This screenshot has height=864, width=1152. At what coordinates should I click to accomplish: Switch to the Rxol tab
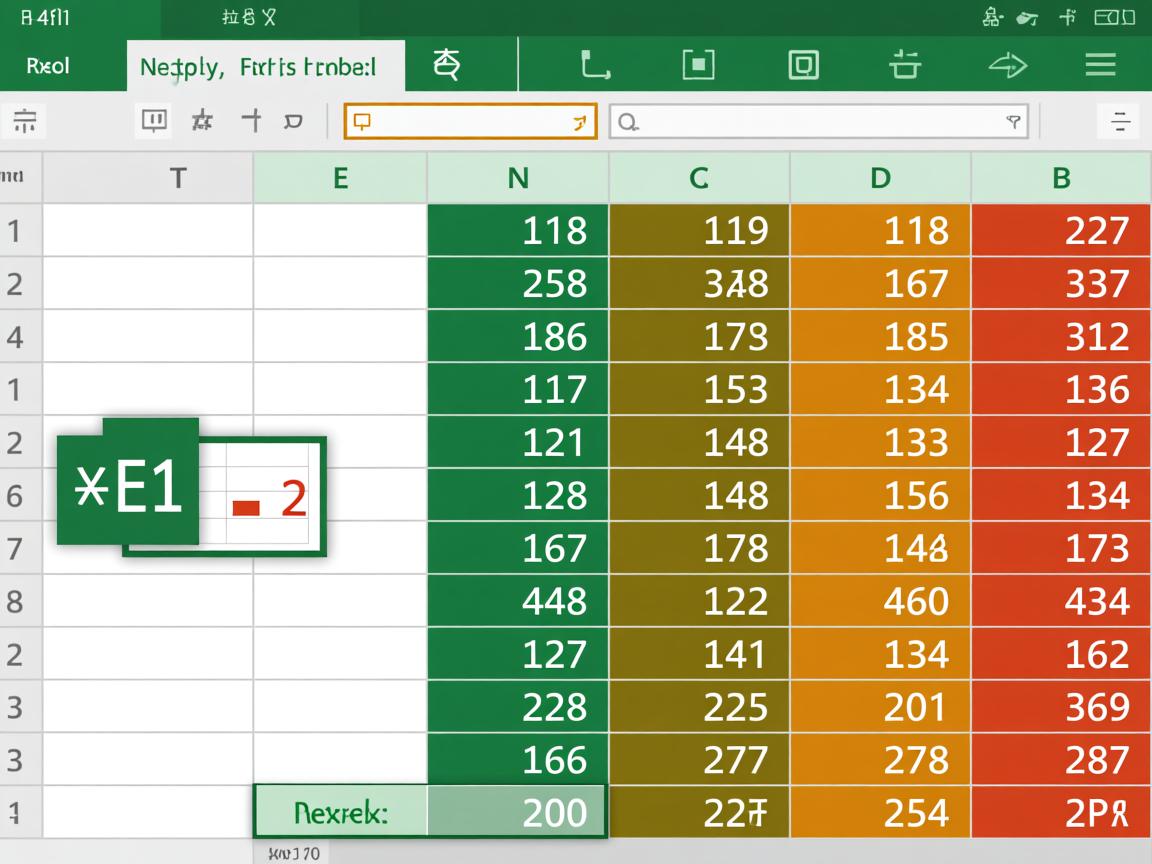click(48, 67)
